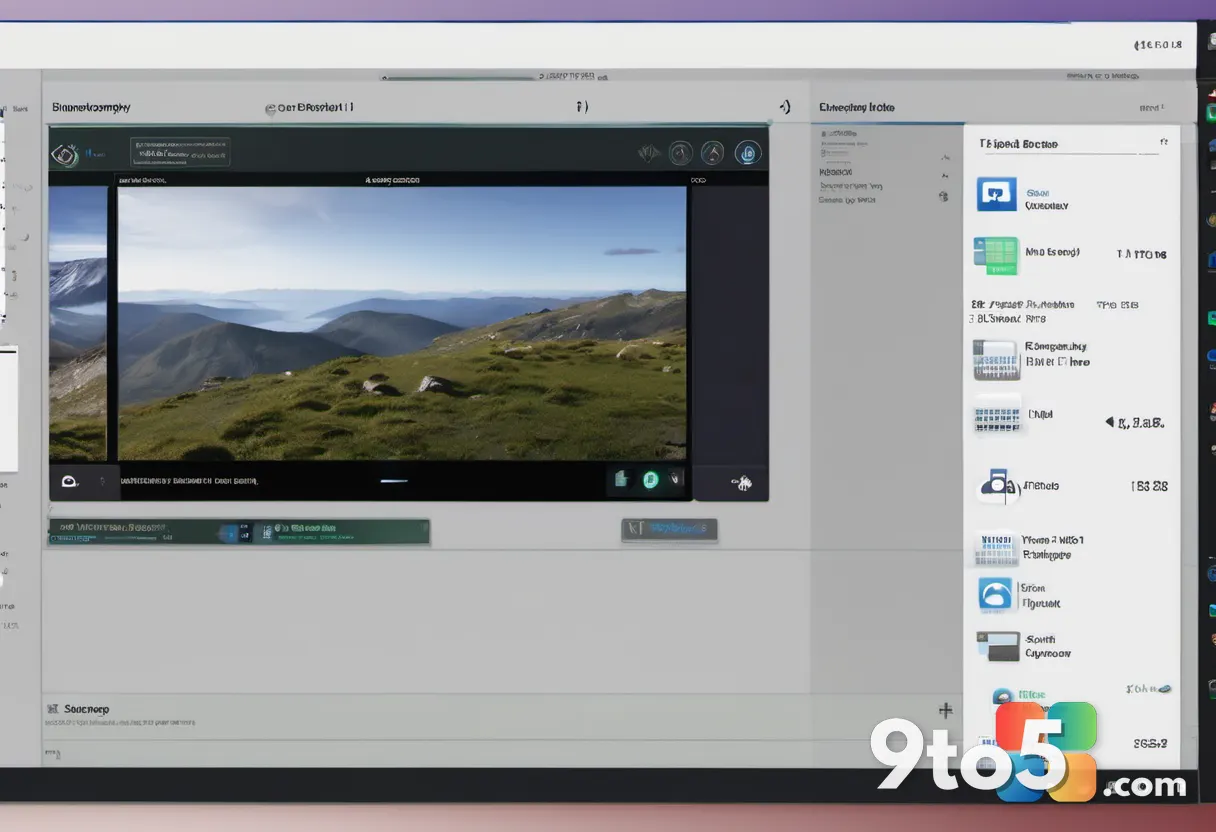
Task: Click the white camera icon at viewer bottom-left
Action: 68,481
